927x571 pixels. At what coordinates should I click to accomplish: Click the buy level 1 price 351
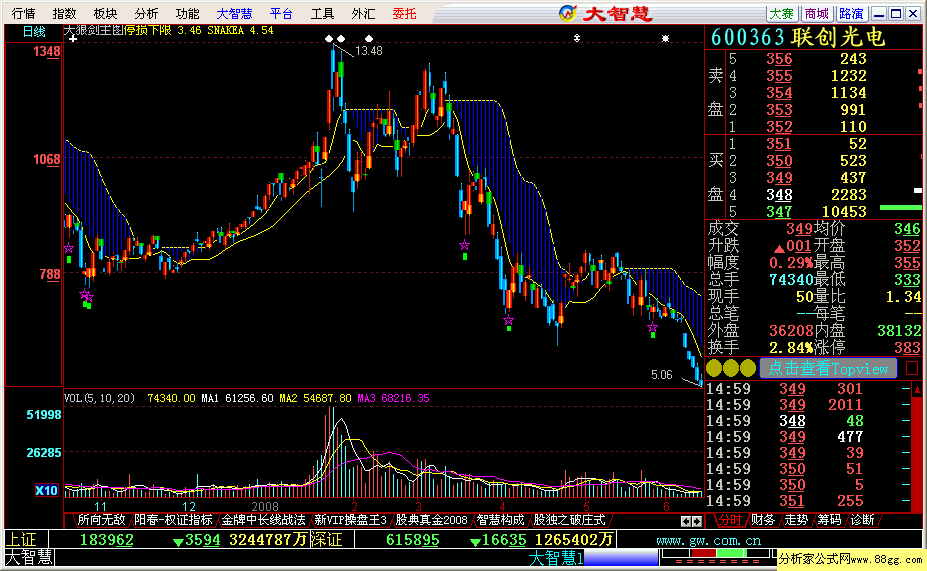click(x=779, y=144)
